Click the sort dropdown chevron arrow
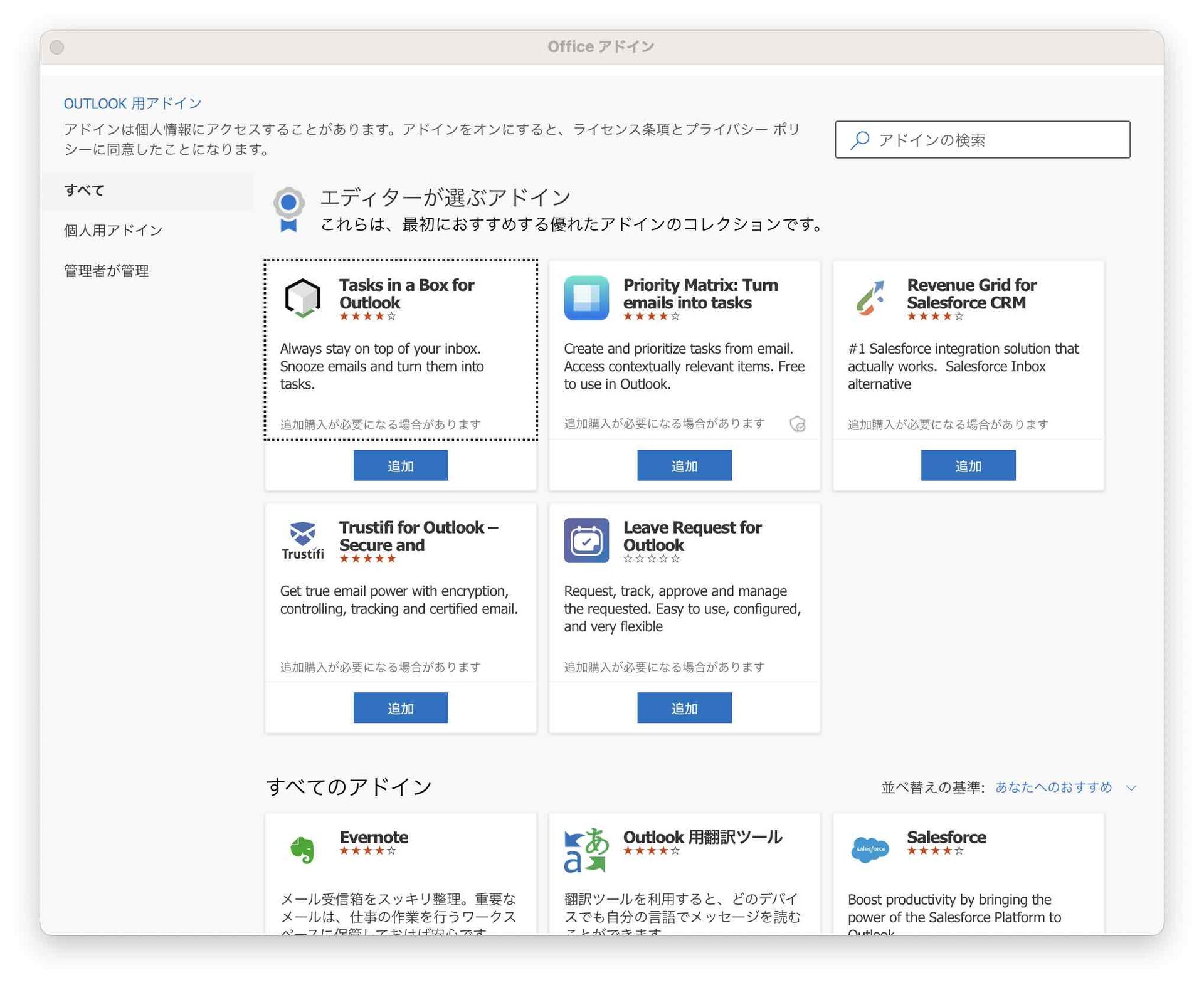 click(x=1131, y=787)
